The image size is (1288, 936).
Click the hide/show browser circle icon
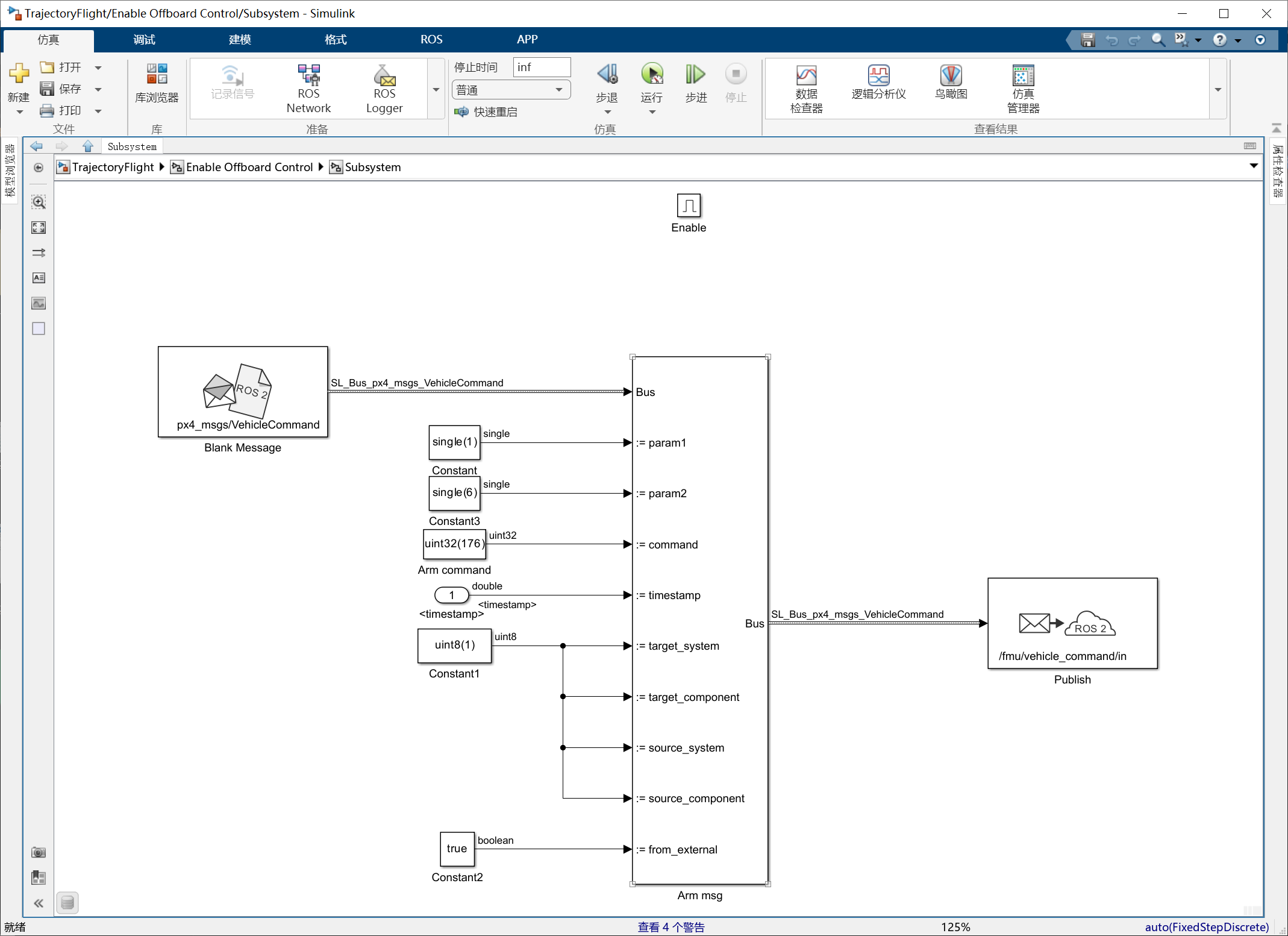click(39, 168)
